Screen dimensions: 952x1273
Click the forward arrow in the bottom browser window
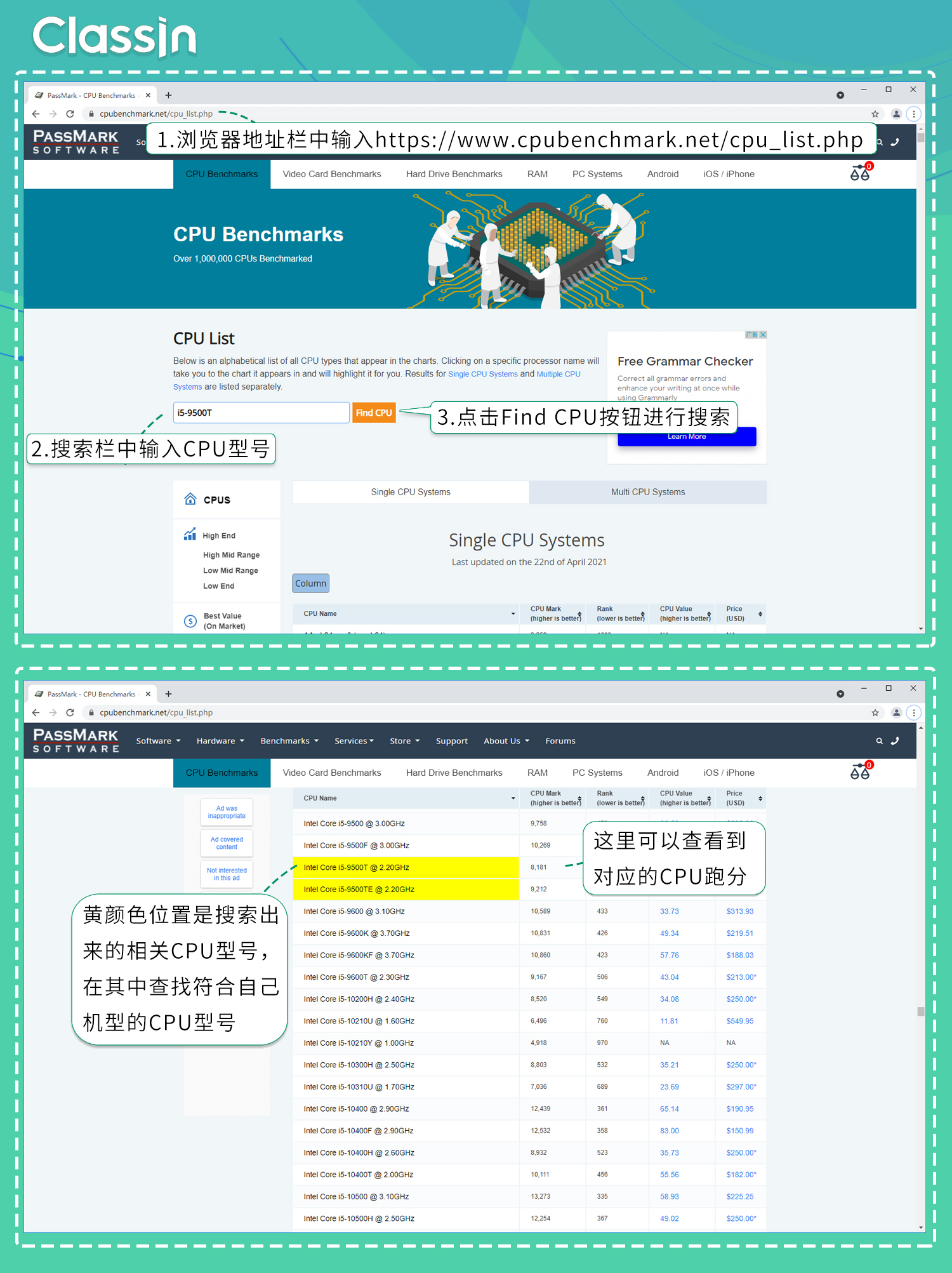pos(53,713)
